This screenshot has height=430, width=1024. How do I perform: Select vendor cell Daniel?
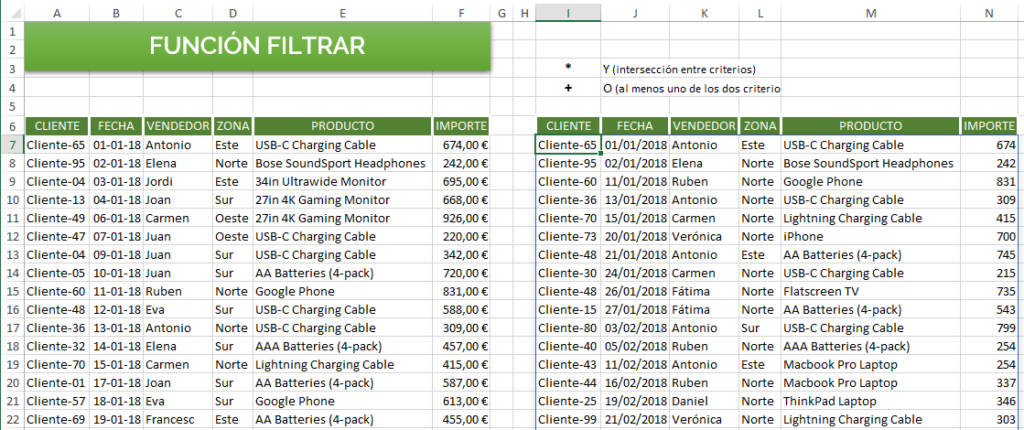click(704, 401)
